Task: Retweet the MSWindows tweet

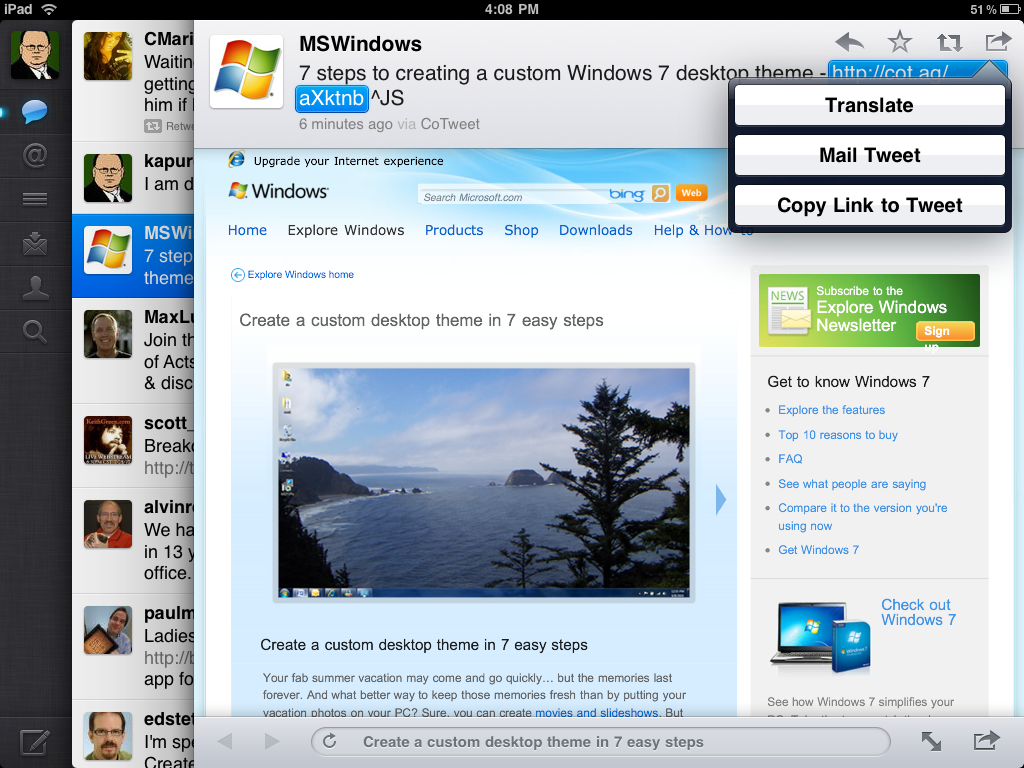Action: (948, 42)
